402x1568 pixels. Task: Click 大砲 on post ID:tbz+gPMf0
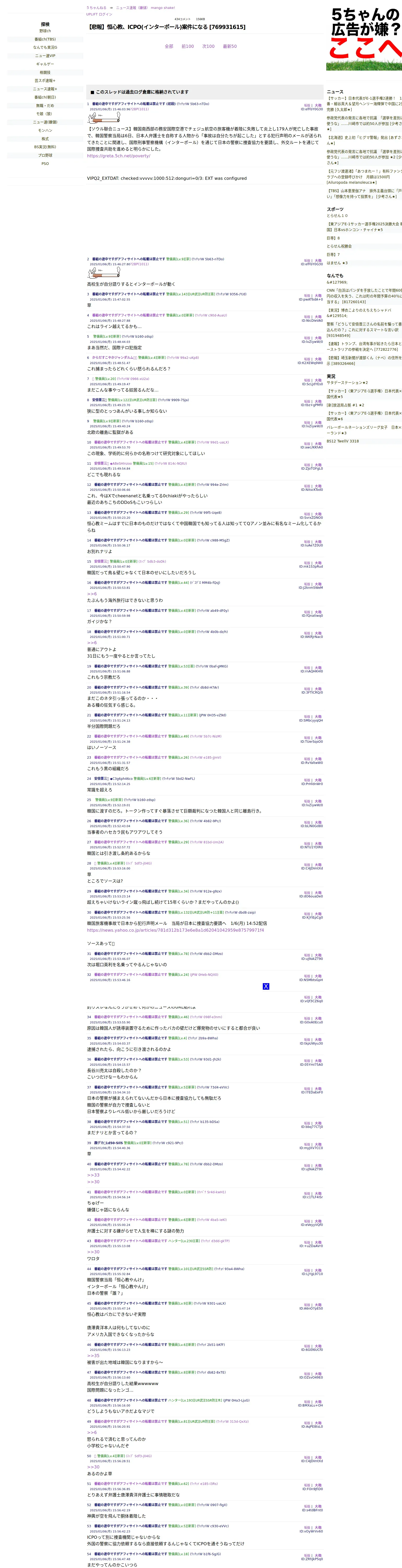coord(318,402)
